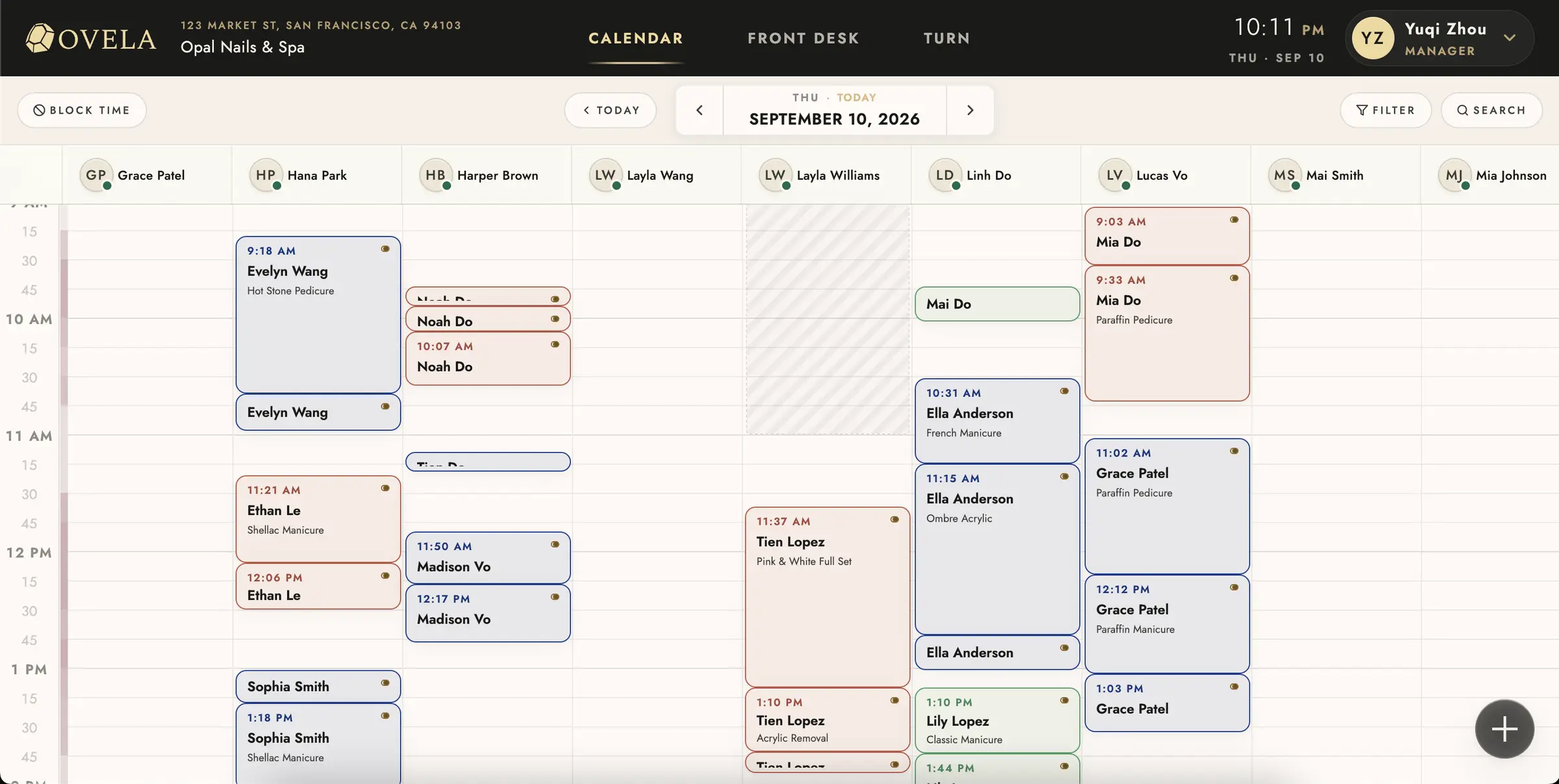Click the YZ user avatar
The image size is (1559, 784).
[x=1373, y=38]
